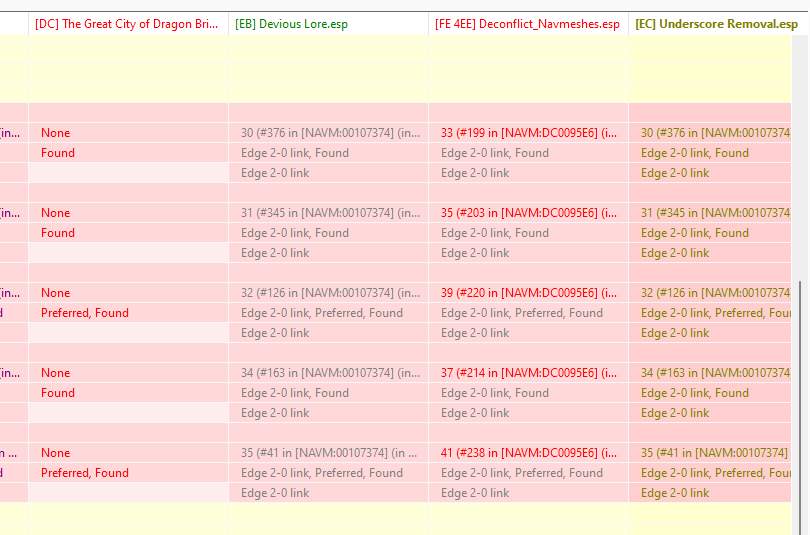Click red 'Preferred, Found' below the 35 (#41) row
810x535 pixels.
pyautogui.click(x=85, y=474)
